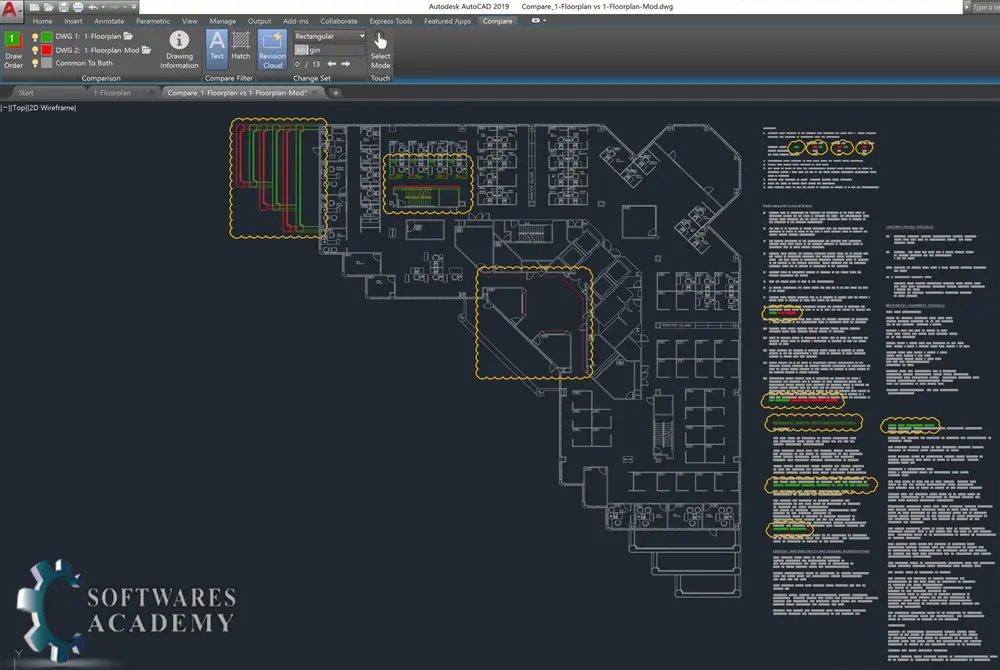The height and width of the screenshot is (670, 1000).
Task: Select the Compare ribbon tab
Action: [x=497, y=21]
